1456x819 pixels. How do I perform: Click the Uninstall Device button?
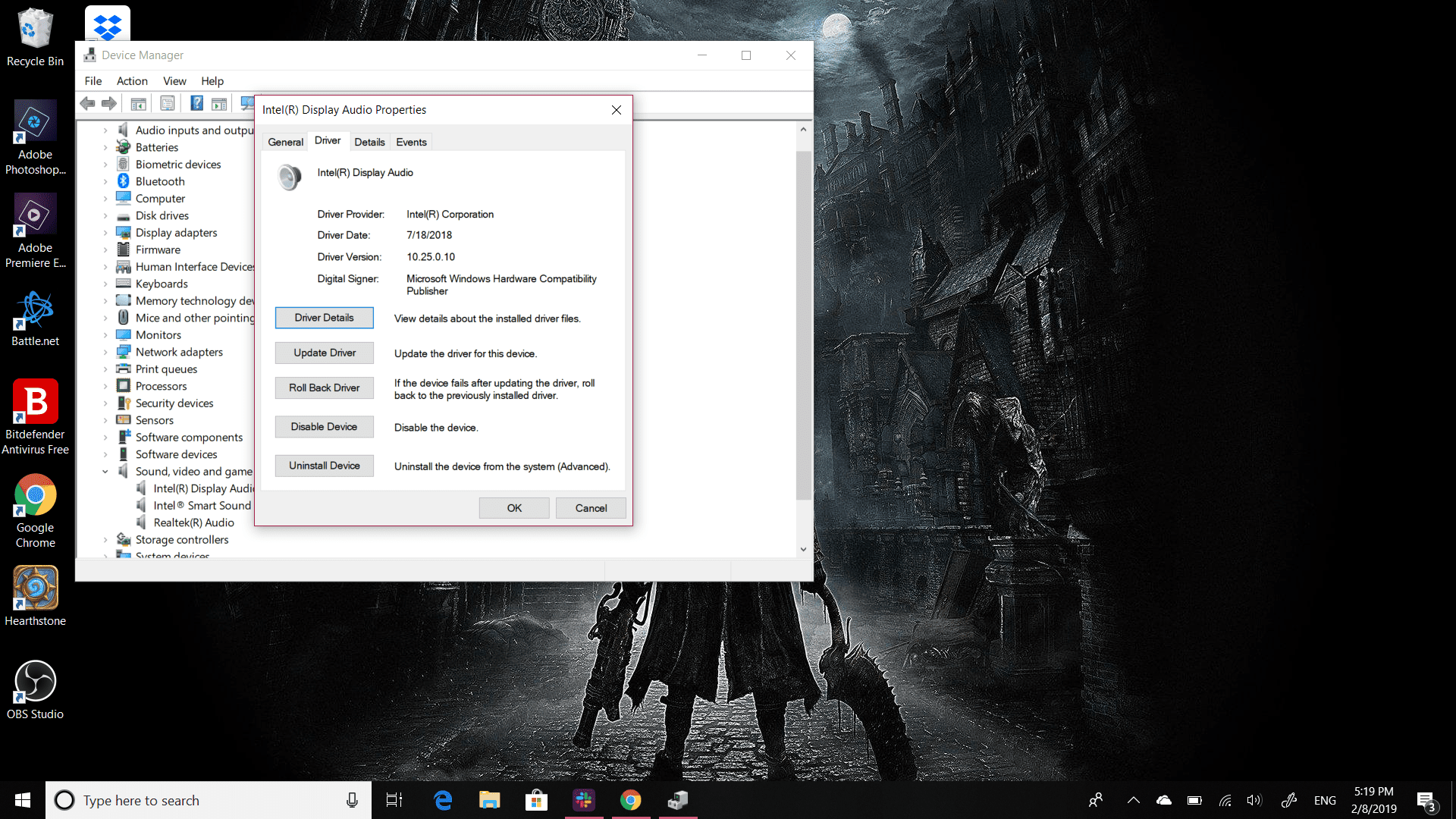(x=325, y=466)
